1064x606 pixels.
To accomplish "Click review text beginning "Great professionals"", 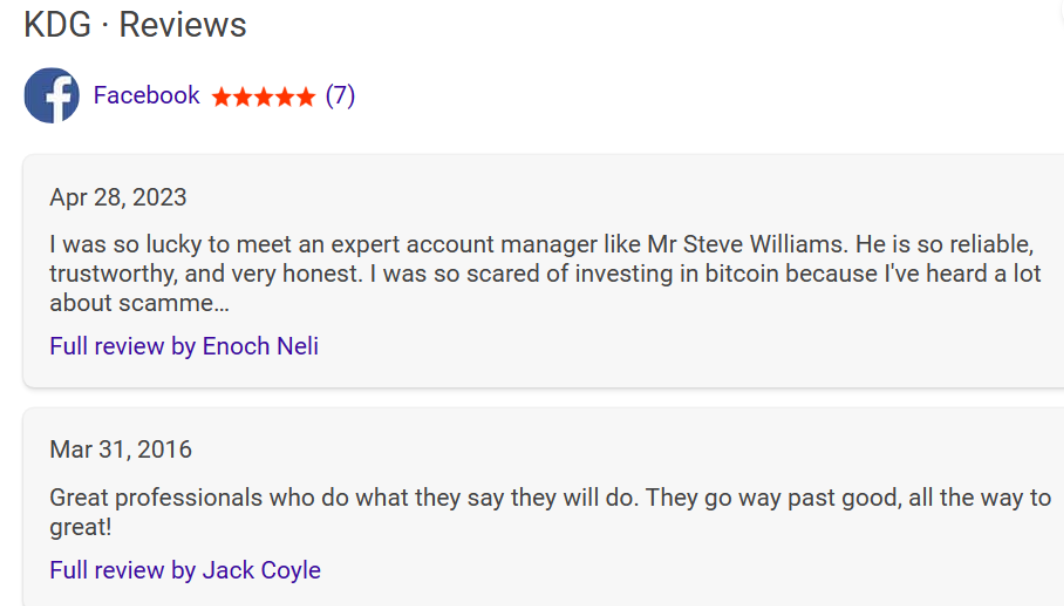I will [x=550, y=512].
